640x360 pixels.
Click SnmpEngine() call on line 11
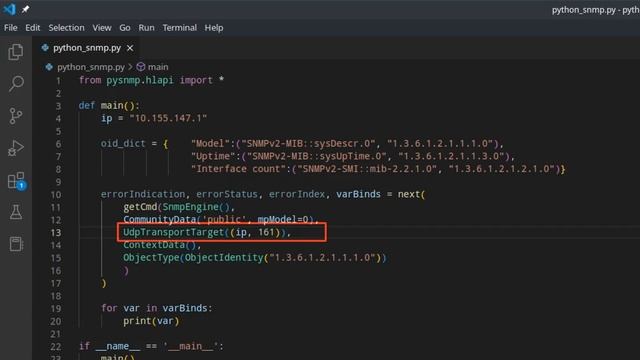196,207
